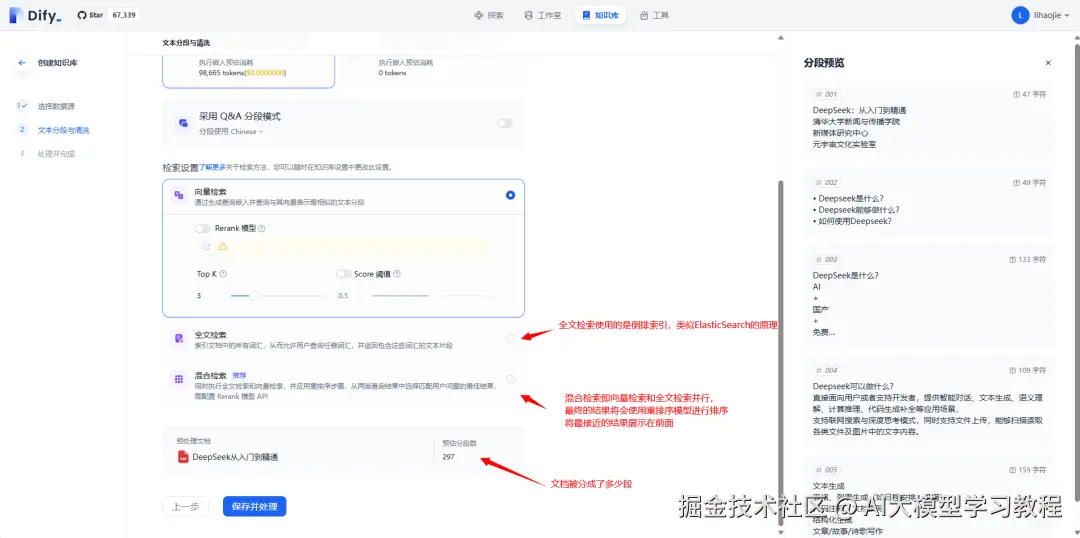This screenshot has height=538, width=1080.
Task: Click the preview text 清华大学新闻与传播学院
Action: (856, 122)
